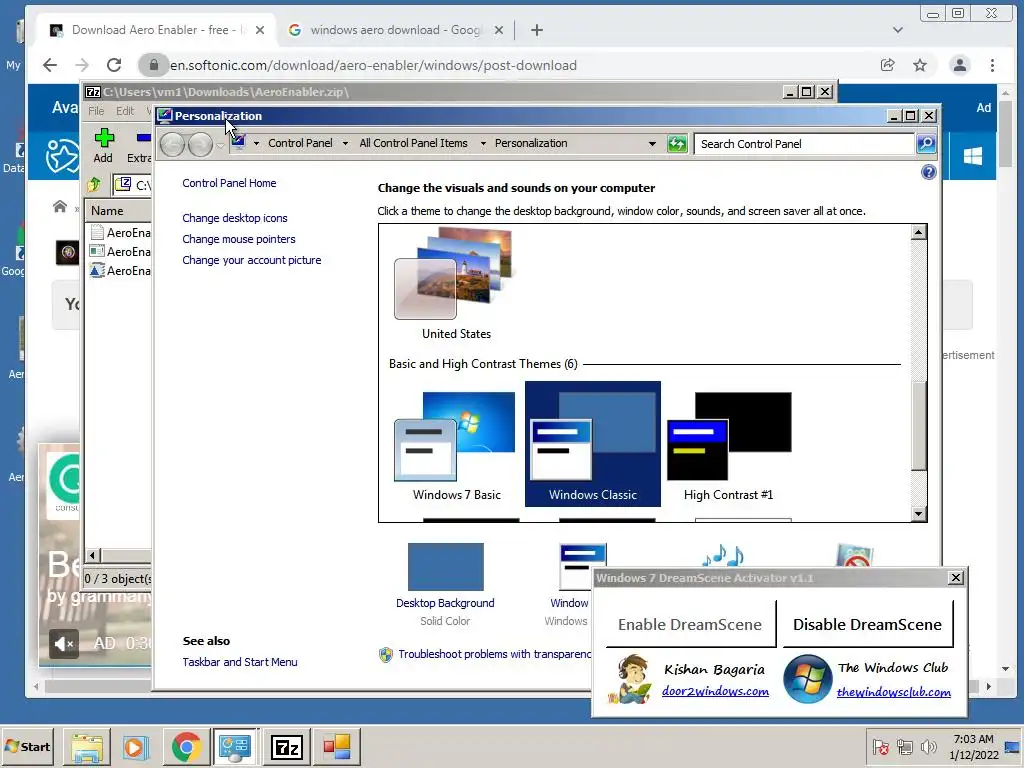The width and height of the screenshot is (1024, 768).
Task: Bookmark this page star icon
Action: pyautogui.click(x=920, y=65)
